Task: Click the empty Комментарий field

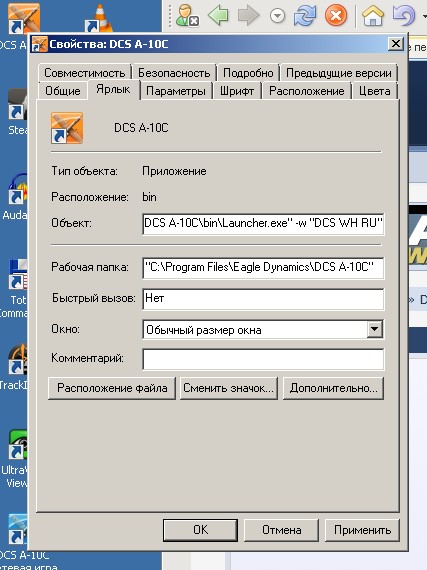Action: coord(263,359)
